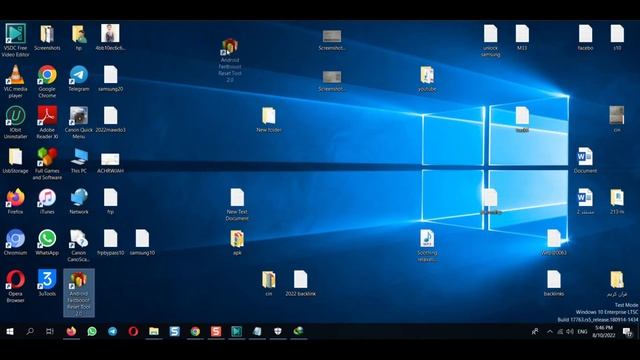This screenshot has height=360, width=640.
Task: Select the 2022mawdo3 file
Action: click(110, 119)
